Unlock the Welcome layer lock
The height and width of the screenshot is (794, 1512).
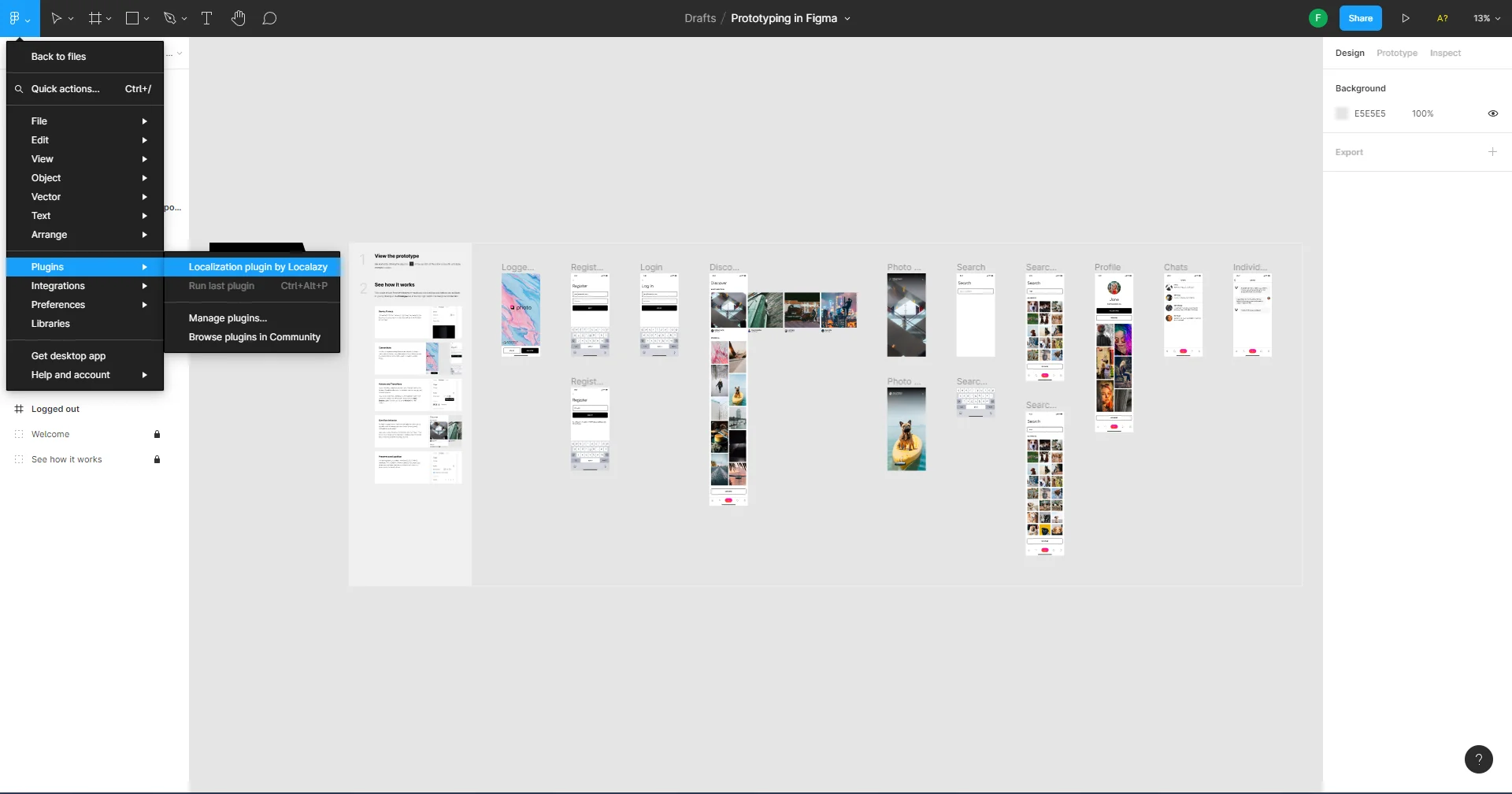point(157,434)
